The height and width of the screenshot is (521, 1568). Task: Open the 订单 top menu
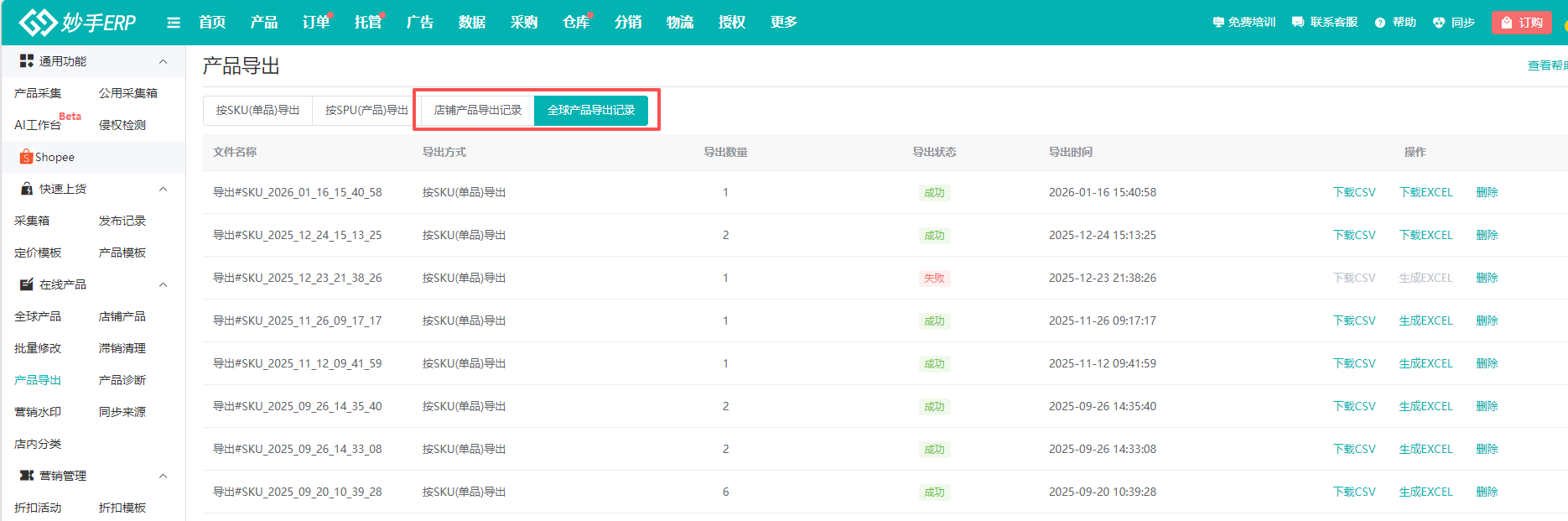click(x=315, y=23)
